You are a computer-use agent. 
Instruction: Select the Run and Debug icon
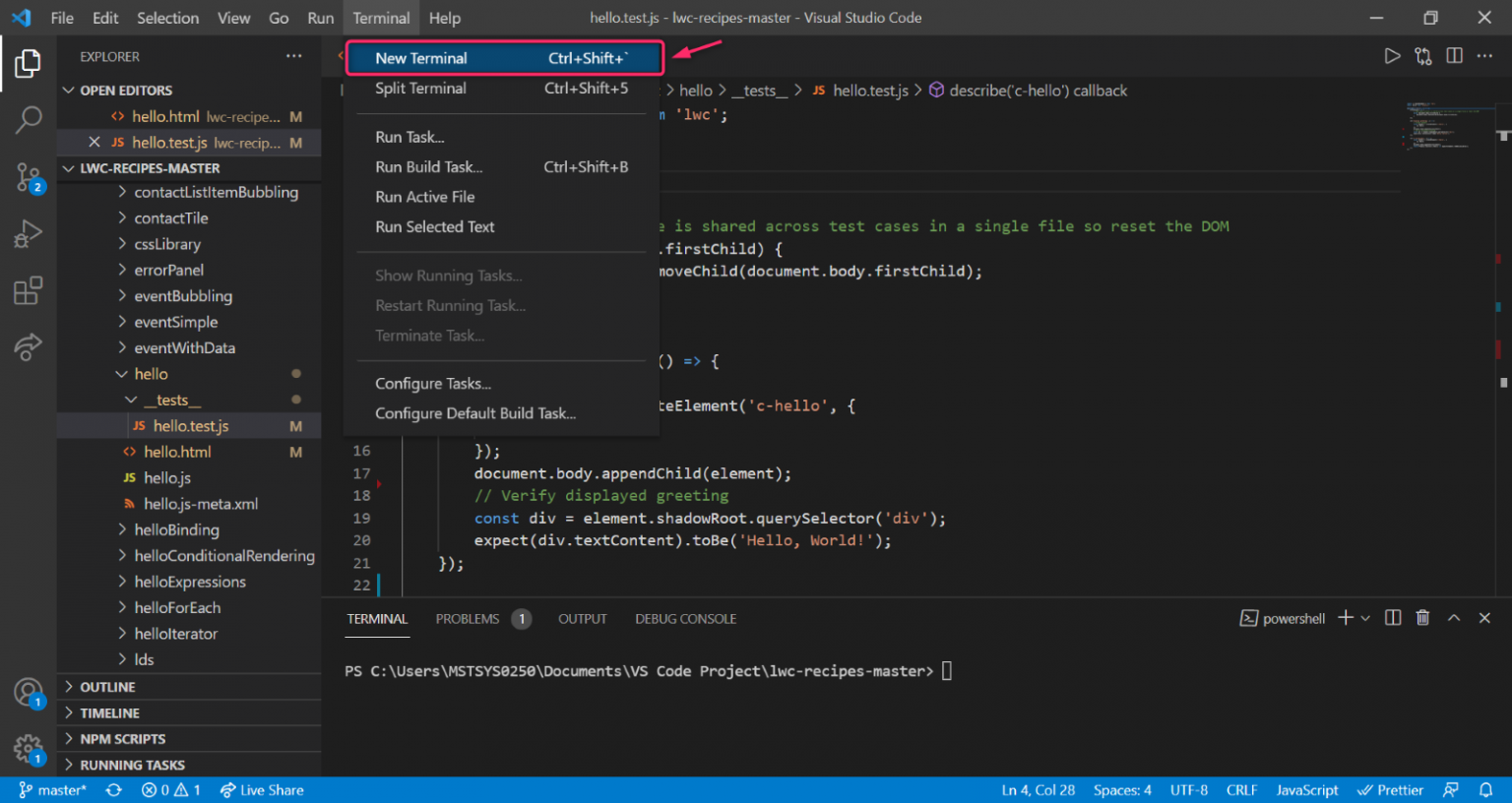(28, 233)
